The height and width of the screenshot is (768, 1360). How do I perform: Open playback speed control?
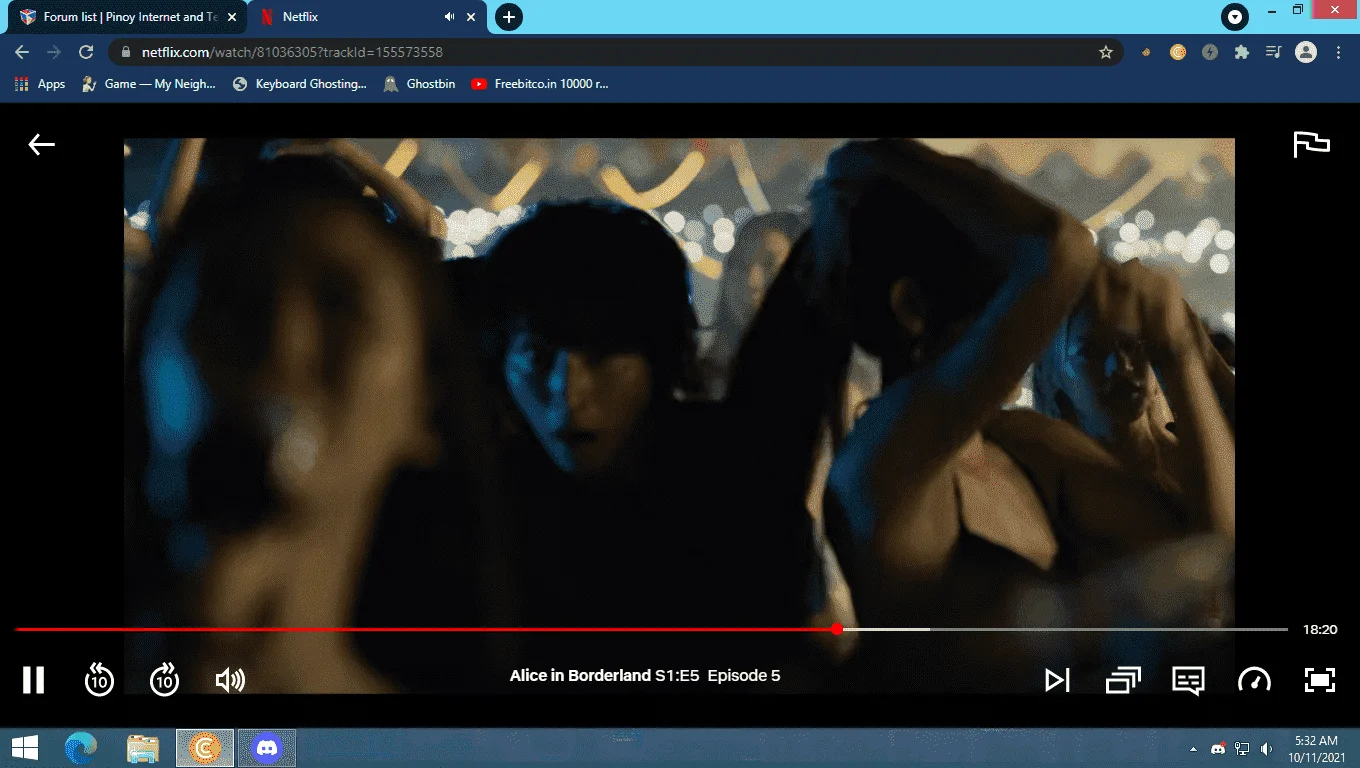click(x=1254, y=680)
